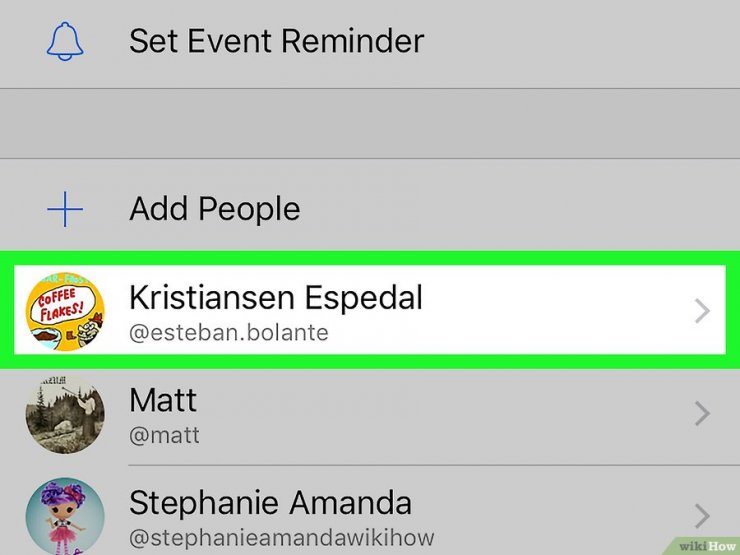Select the Stephanie Amanda name label
This screenshot has width=740, height=555.
coord(270,503)
